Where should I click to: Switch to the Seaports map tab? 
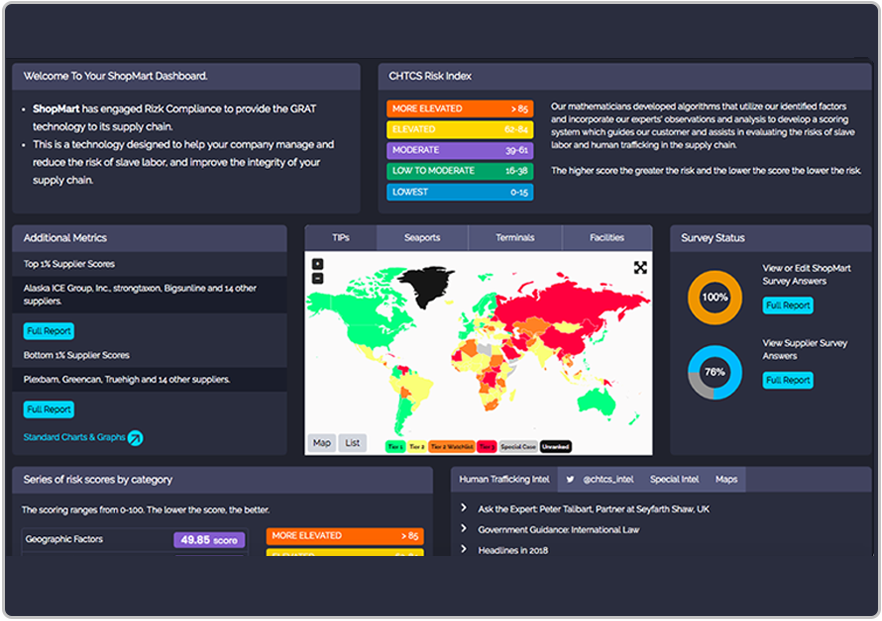pos(422,238)
